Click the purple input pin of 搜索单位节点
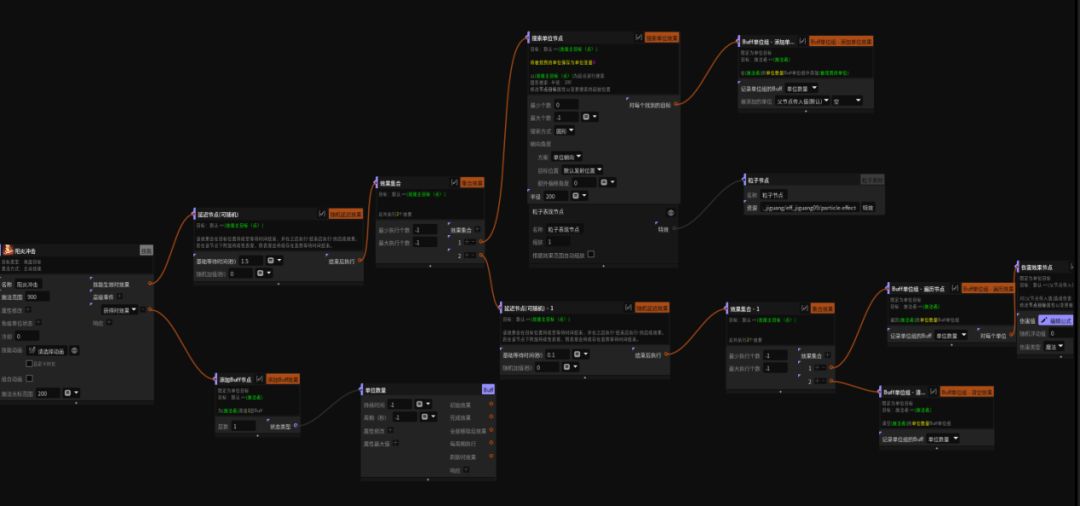Screen dimensions: 1080x506 [x=530, y=37]
